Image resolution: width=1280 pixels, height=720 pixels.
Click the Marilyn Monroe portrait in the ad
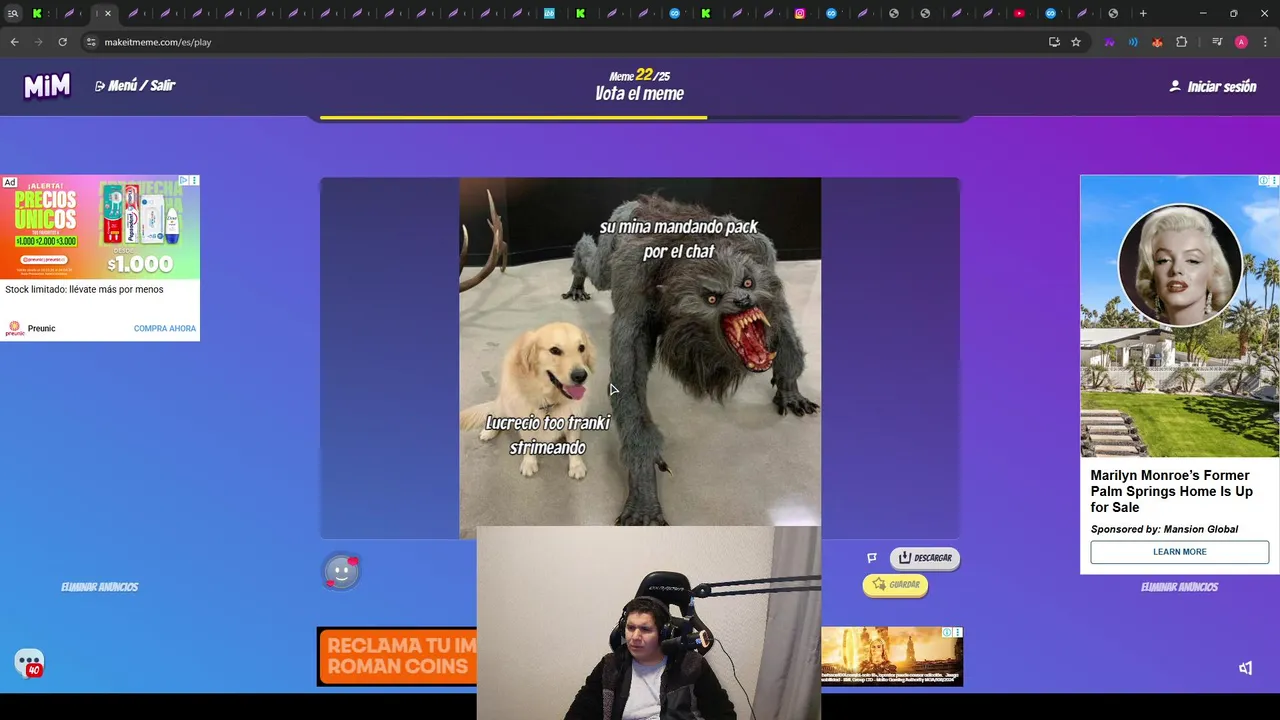point(1180,266)
